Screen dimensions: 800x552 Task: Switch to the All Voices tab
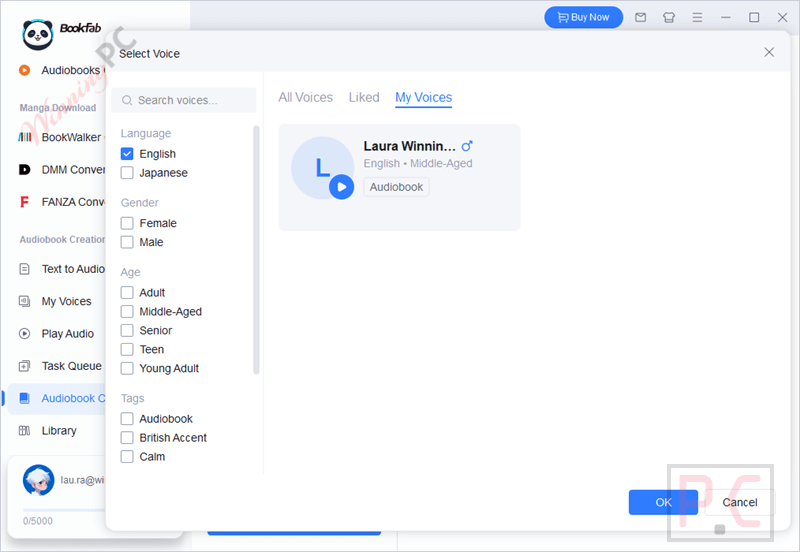306,97
